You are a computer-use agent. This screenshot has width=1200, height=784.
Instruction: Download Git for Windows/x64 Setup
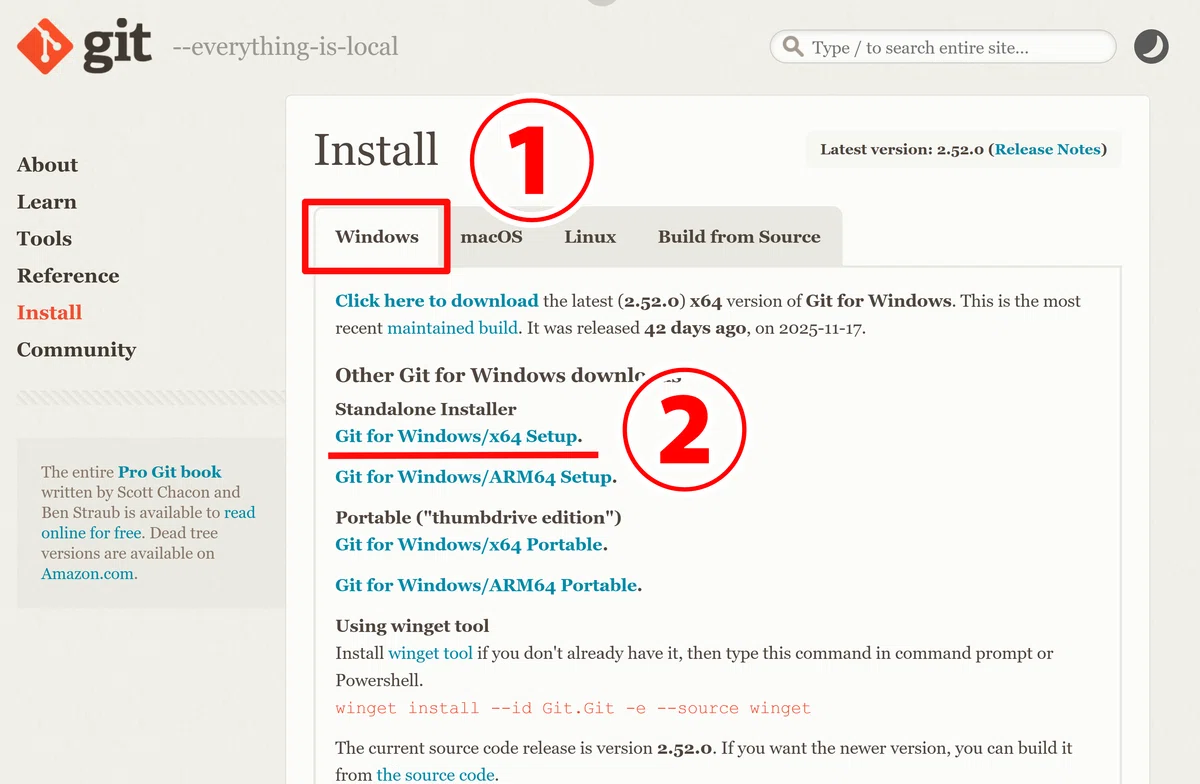456,436
